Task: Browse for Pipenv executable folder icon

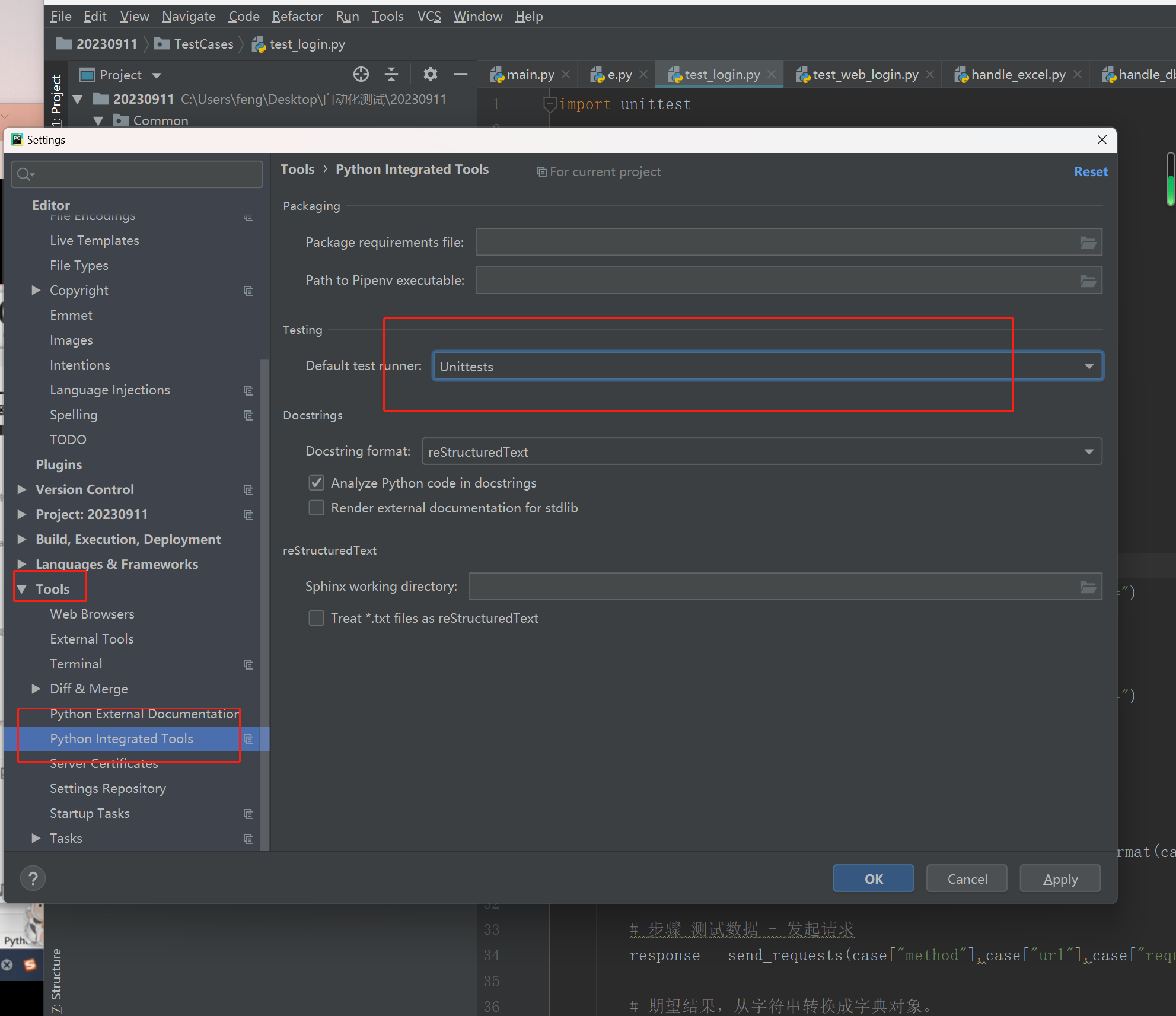Action: coord(1088,281)
